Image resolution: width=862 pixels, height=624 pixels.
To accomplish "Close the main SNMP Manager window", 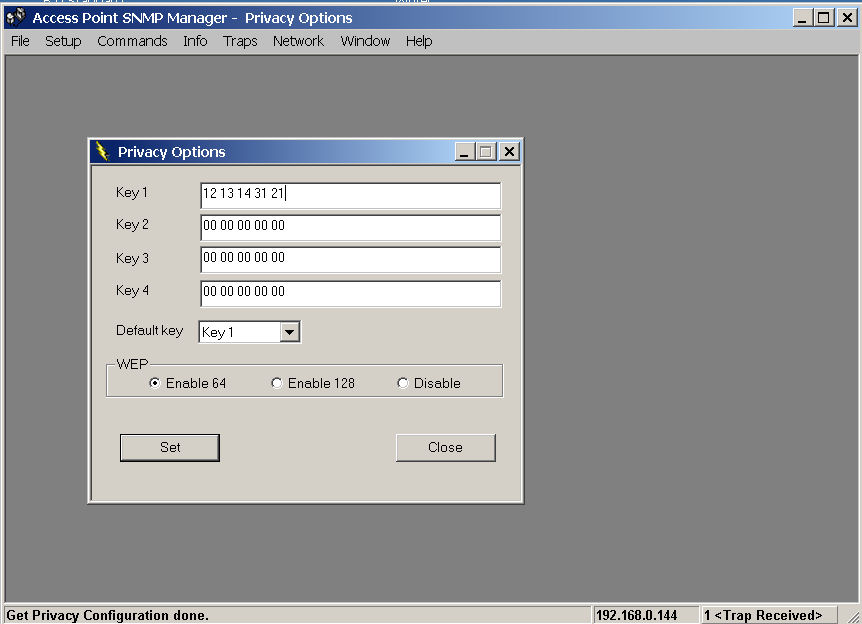I will 847,18.
